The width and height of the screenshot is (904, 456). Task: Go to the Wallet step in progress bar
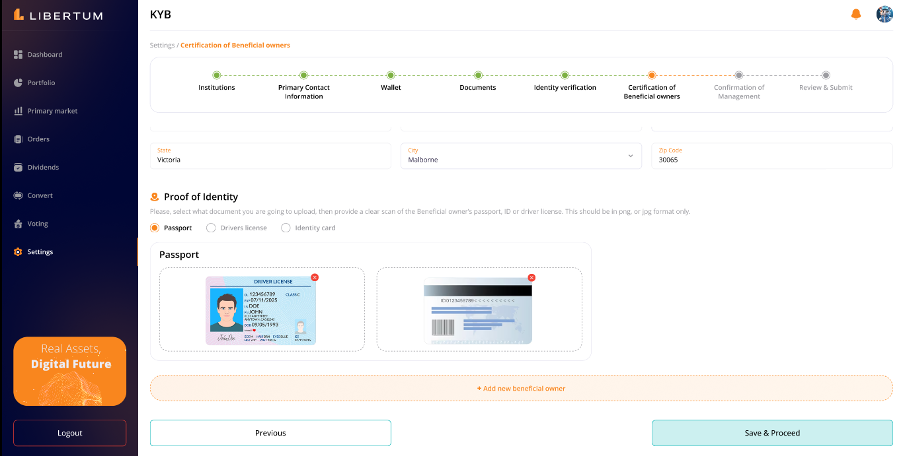390,75
